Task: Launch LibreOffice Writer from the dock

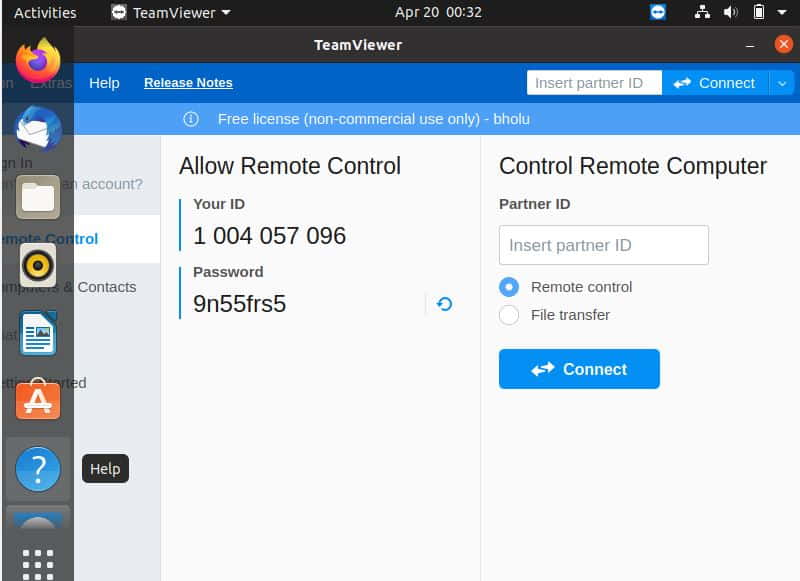Action: coord(38,333)
